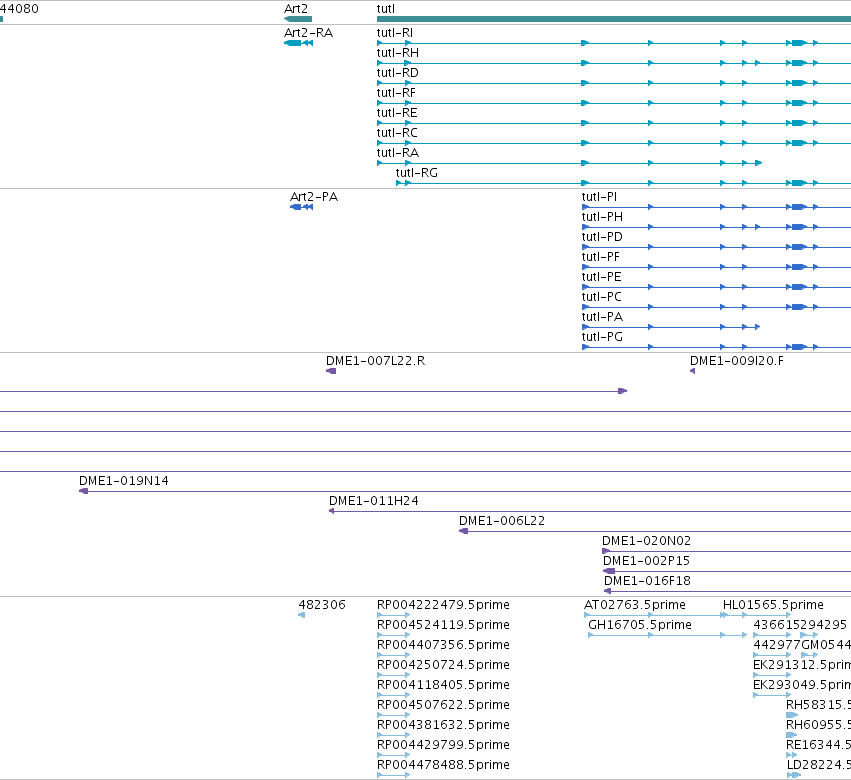Image resolution: width=851 pixels, height=780 pixels.
Task: Select EST AT02763.5prime
Action: 635,605
